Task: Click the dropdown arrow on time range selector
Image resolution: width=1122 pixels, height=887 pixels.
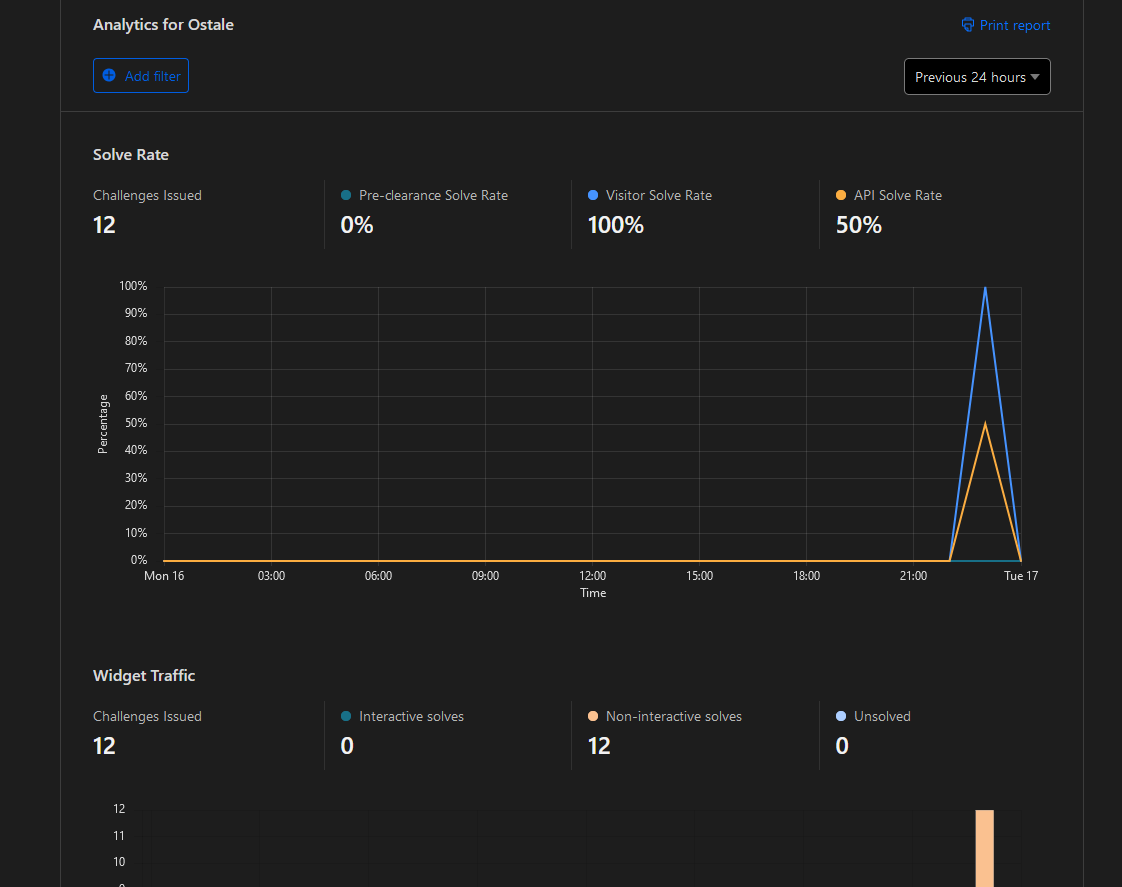Action: tap(1035, 77)
